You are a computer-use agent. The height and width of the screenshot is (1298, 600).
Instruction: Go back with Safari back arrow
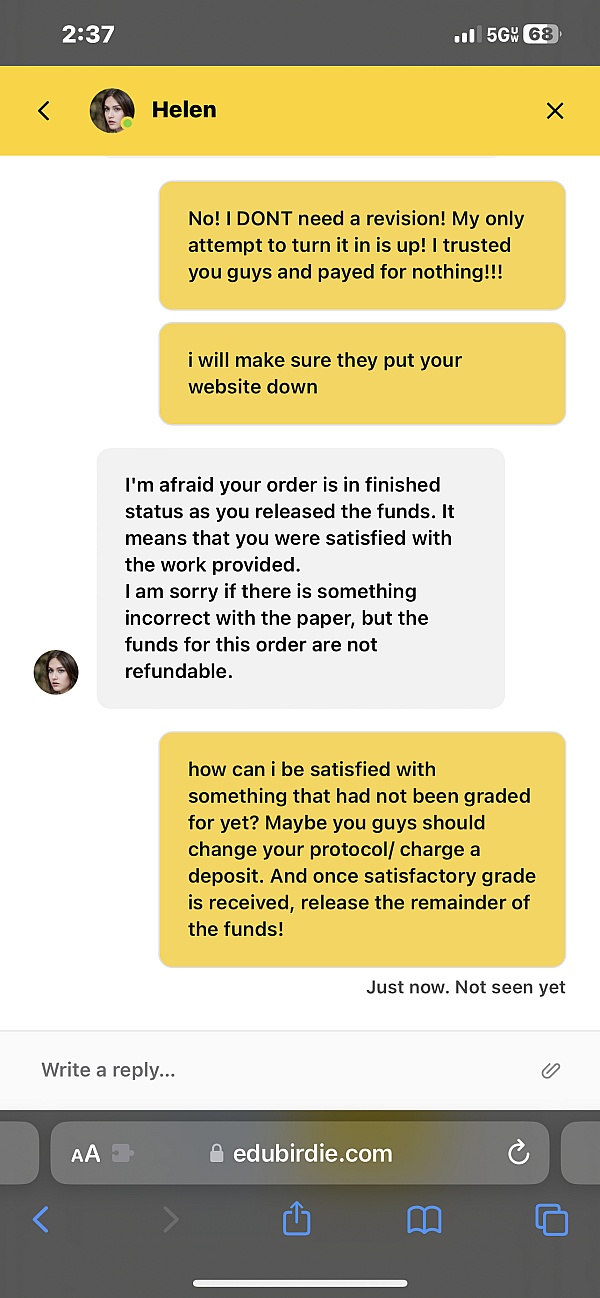tap(41, 1219)
